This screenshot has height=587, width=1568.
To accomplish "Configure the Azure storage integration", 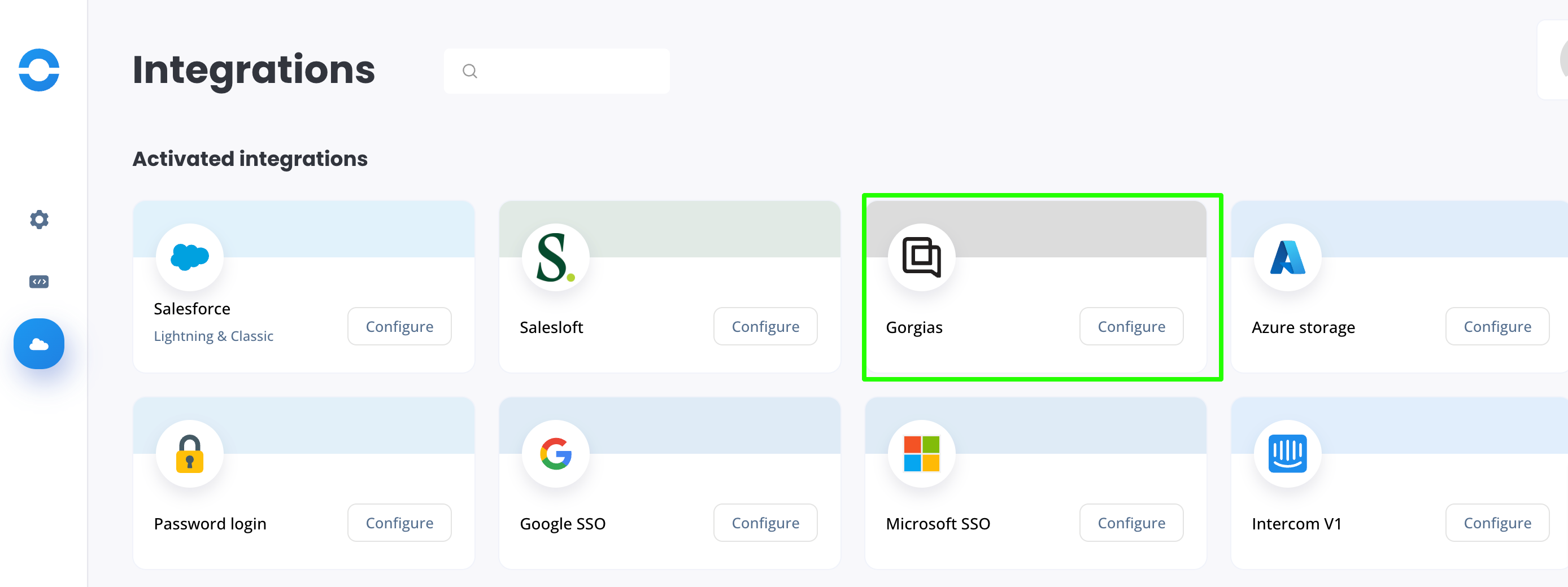I will point(1497,327).
